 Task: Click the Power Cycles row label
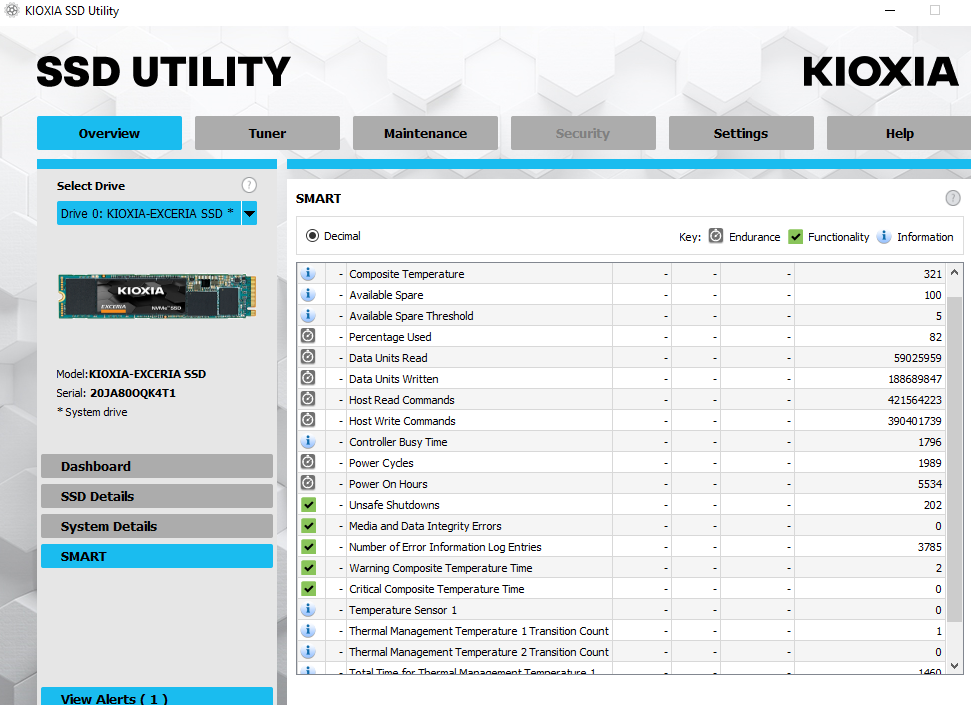[x=381, y=463]
